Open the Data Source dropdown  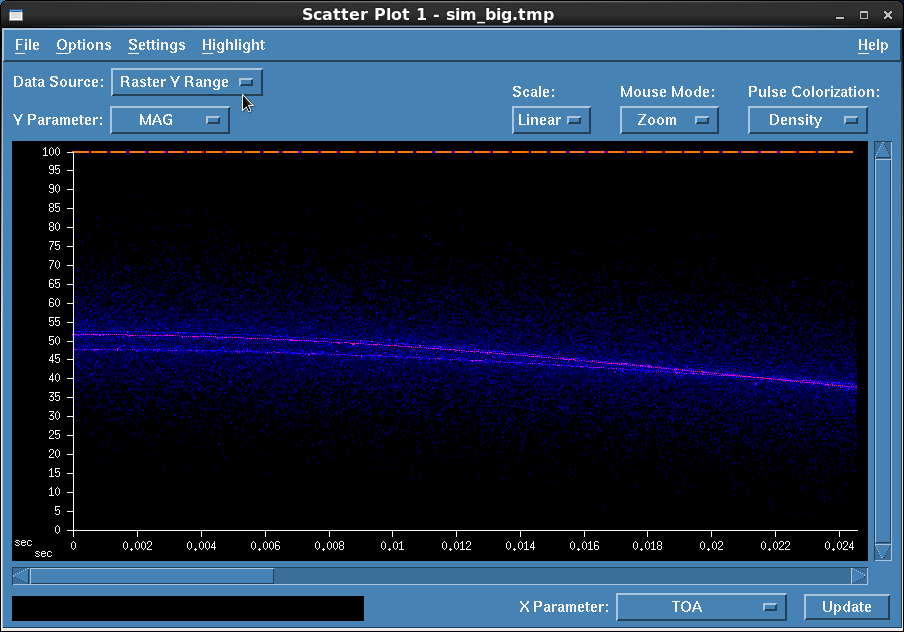[186, 82]
